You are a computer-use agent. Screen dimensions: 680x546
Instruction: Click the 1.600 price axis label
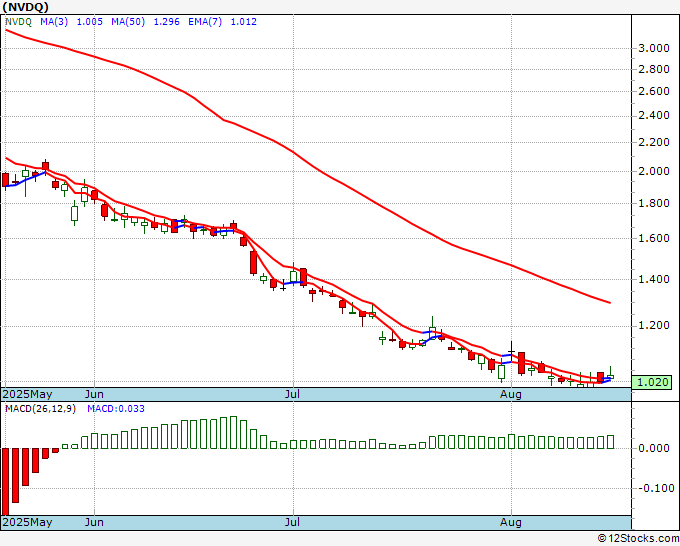(x=654, y=239)
